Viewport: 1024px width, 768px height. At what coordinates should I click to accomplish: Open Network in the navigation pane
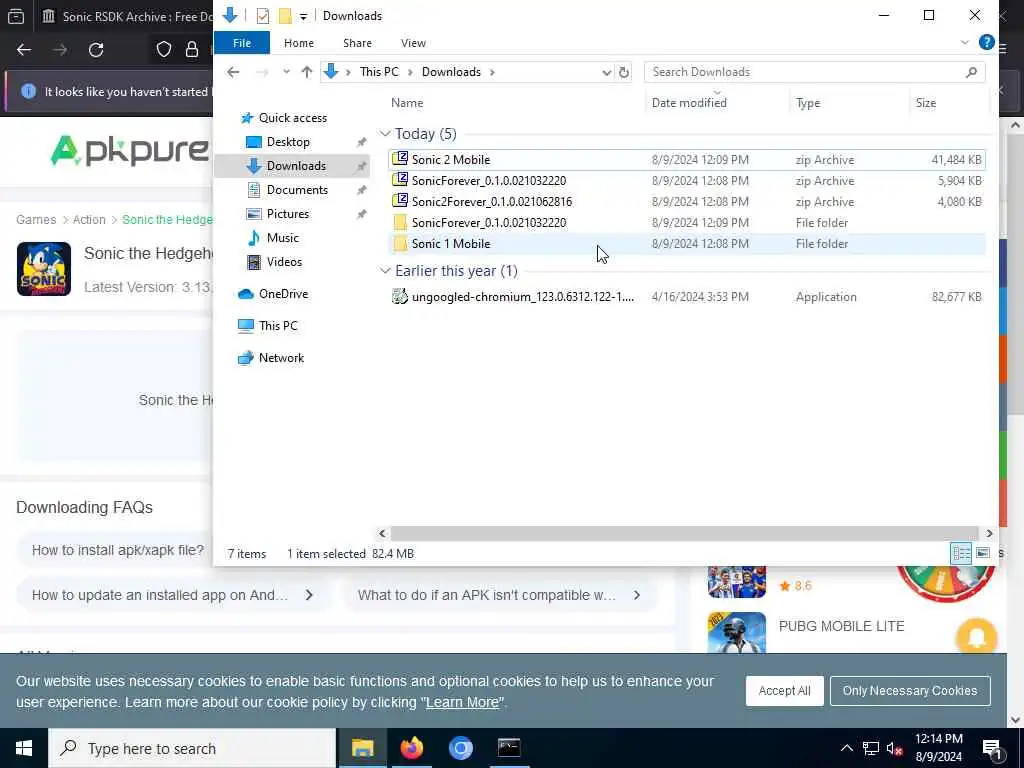(x=281, y=358)
